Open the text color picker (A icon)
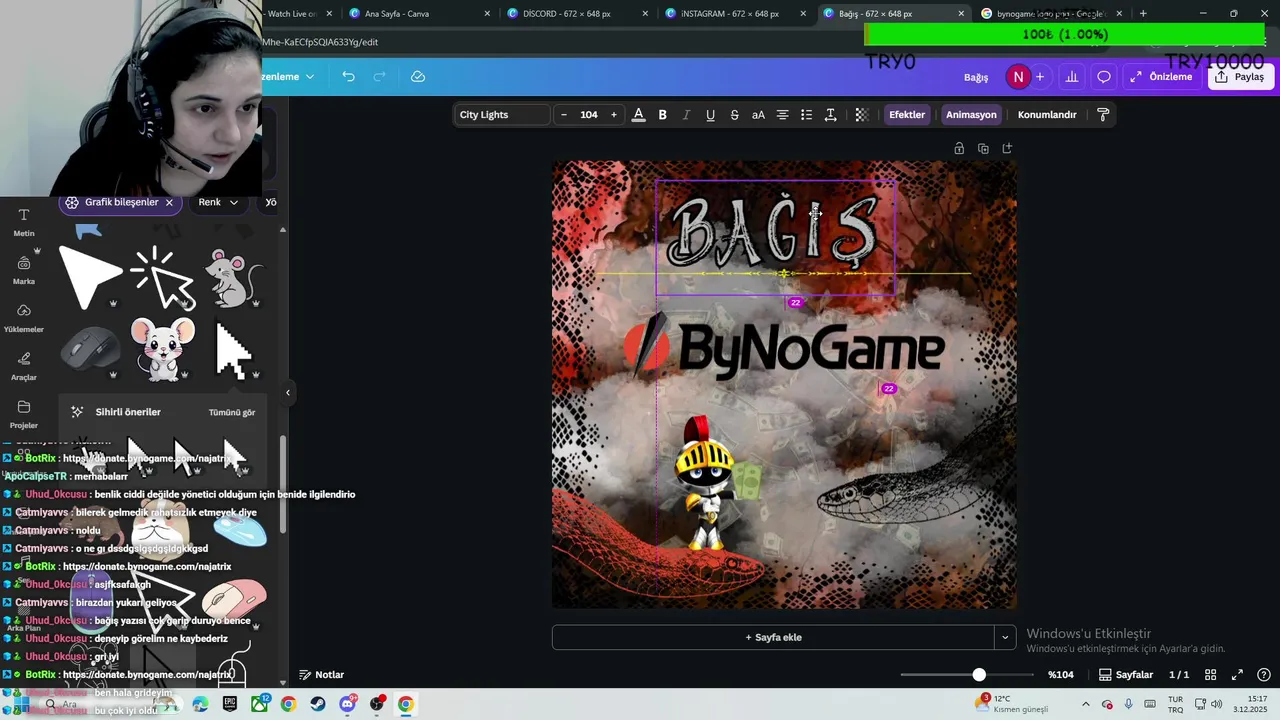1280x720 pixels. click(638, 115)
